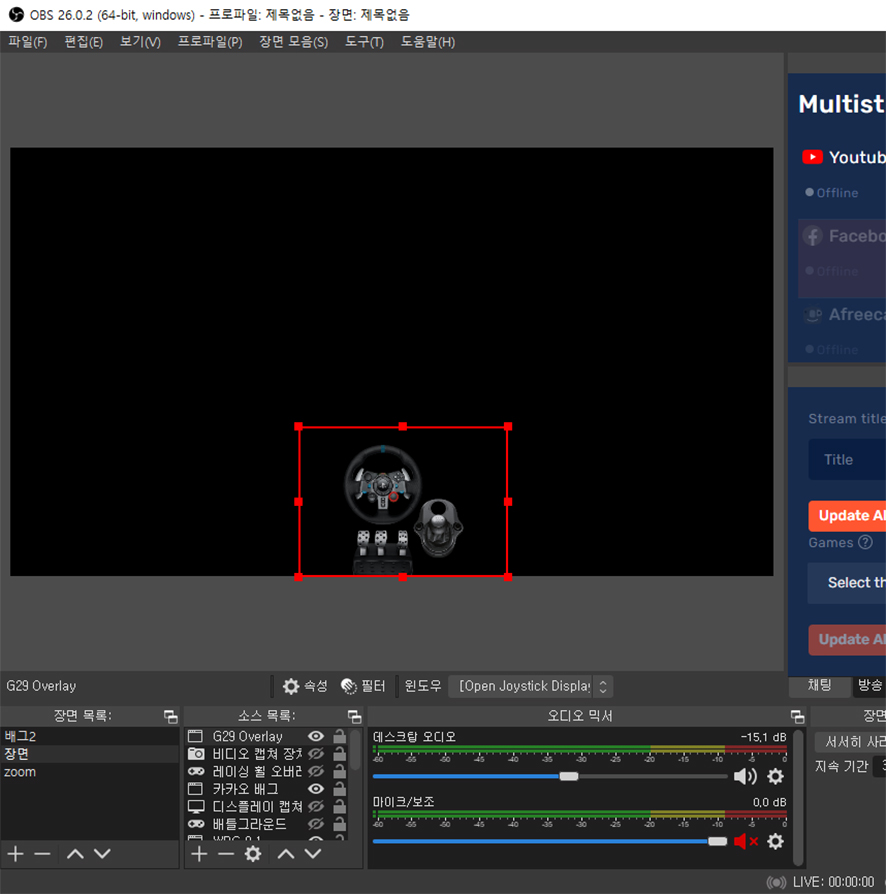This screenshot has width=886, height=894.
Task: Select the G29 wheel overlay in preview
Action: click(403, 502)
